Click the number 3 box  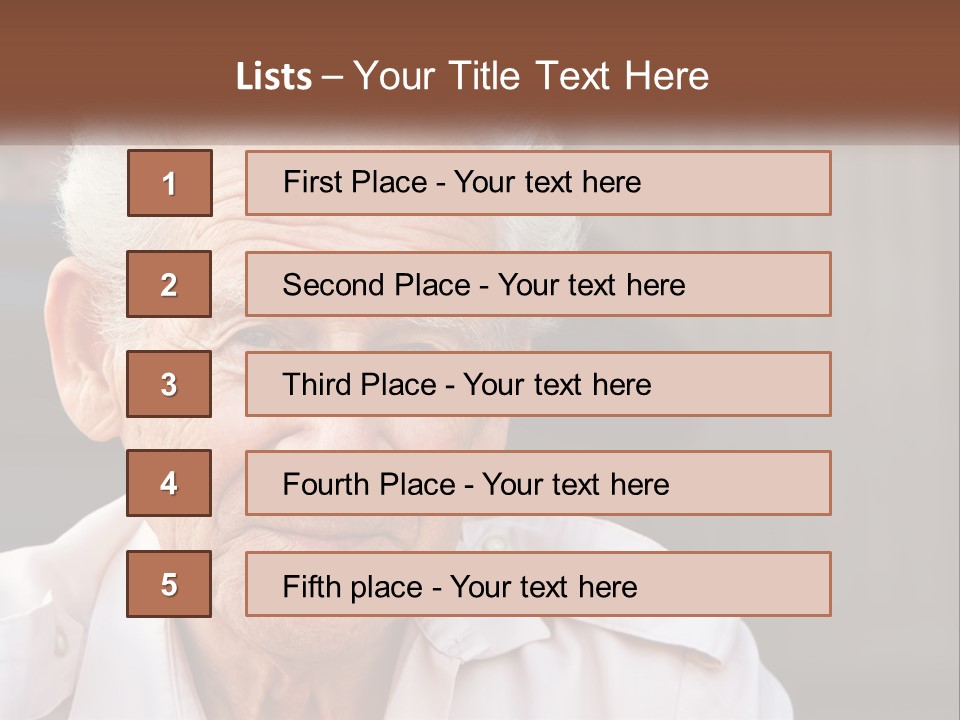(169, 384)
